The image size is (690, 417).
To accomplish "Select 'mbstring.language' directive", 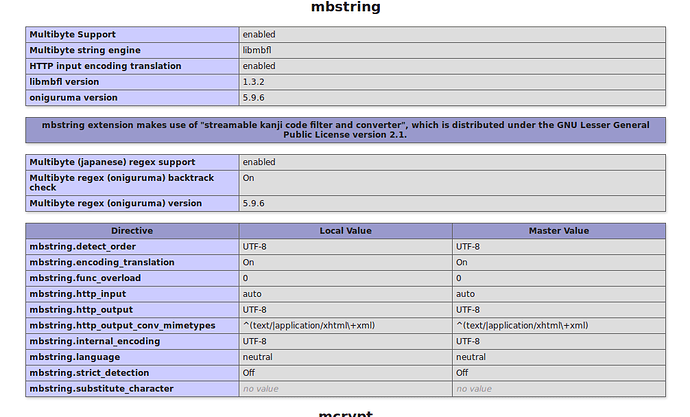I will (x=132, y=357).
